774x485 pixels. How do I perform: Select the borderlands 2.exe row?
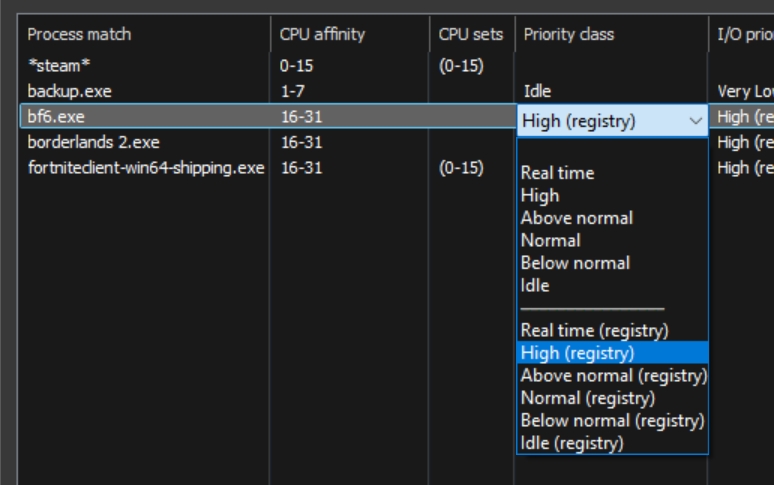point(93,142)
